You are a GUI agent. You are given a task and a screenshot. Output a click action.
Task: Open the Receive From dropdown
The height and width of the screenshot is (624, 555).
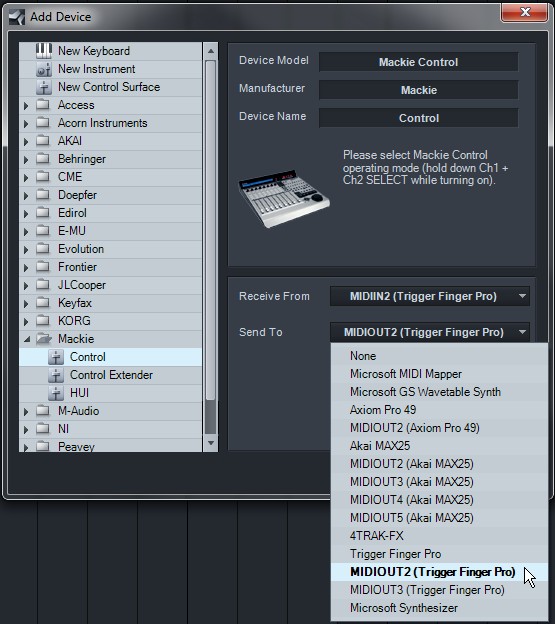430,296
